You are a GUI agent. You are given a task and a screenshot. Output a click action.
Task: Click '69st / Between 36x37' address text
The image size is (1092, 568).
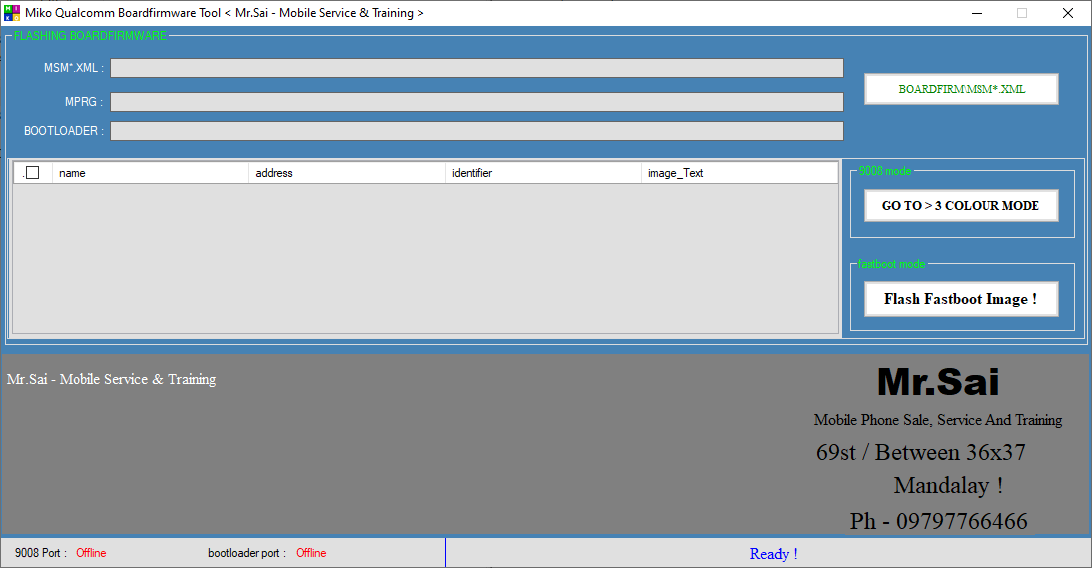(921, 452)
